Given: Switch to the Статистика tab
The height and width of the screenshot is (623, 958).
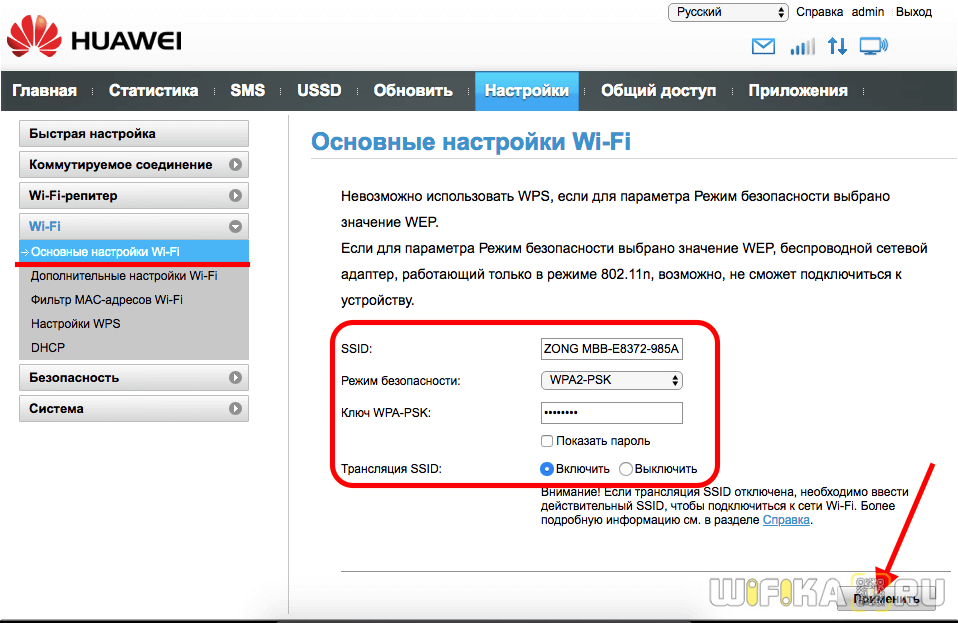Looking at the screenshot, I should (x=153, y=90).
